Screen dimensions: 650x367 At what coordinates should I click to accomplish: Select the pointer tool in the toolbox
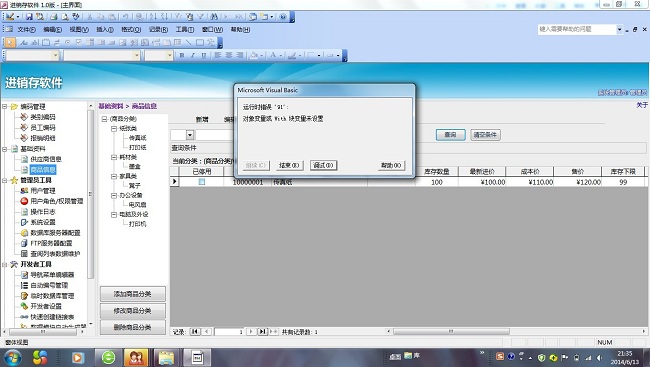pos(10,42)
